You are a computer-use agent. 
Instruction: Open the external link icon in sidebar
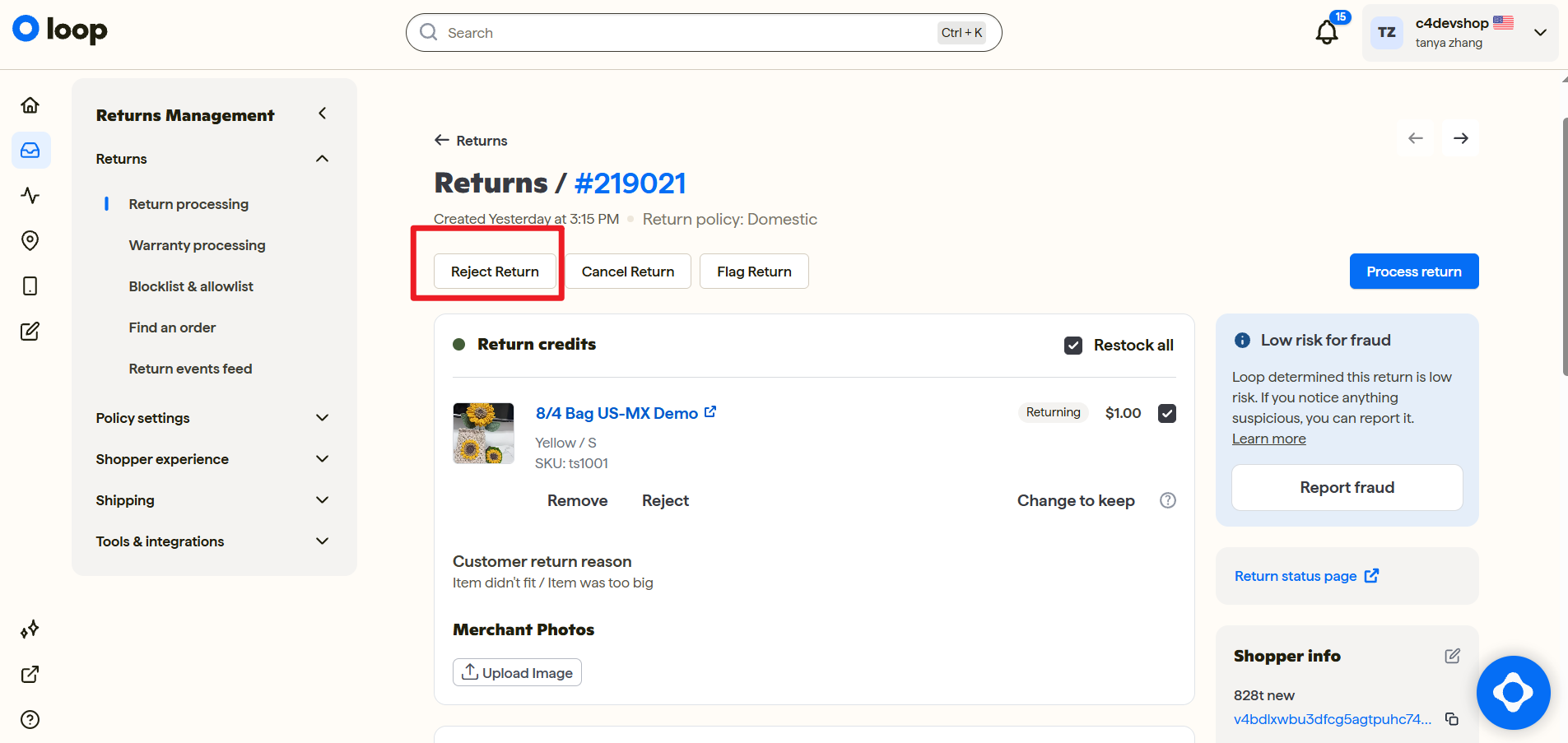tap(30, 675)
